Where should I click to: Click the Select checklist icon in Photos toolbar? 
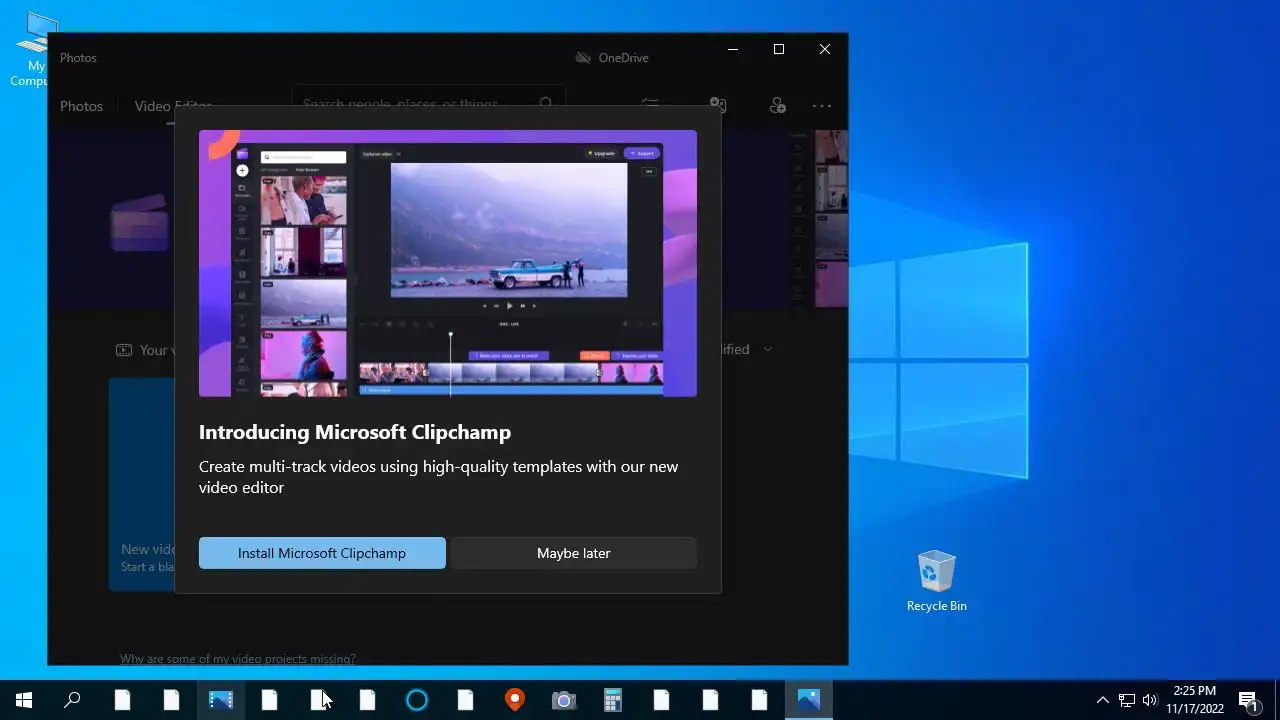pos(650,105)
